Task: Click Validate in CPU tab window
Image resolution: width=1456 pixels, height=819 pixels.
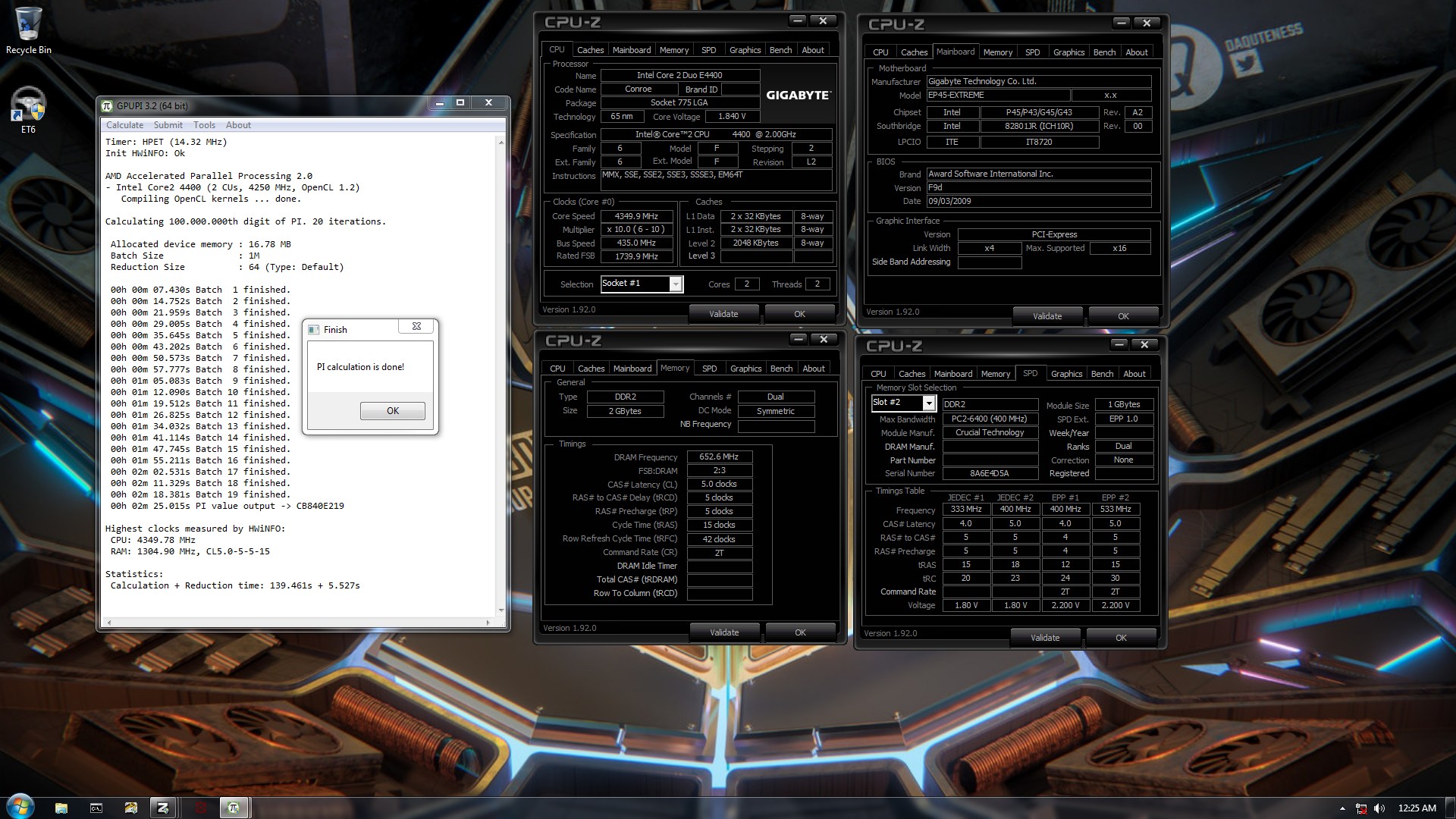Action: (723, 314)
